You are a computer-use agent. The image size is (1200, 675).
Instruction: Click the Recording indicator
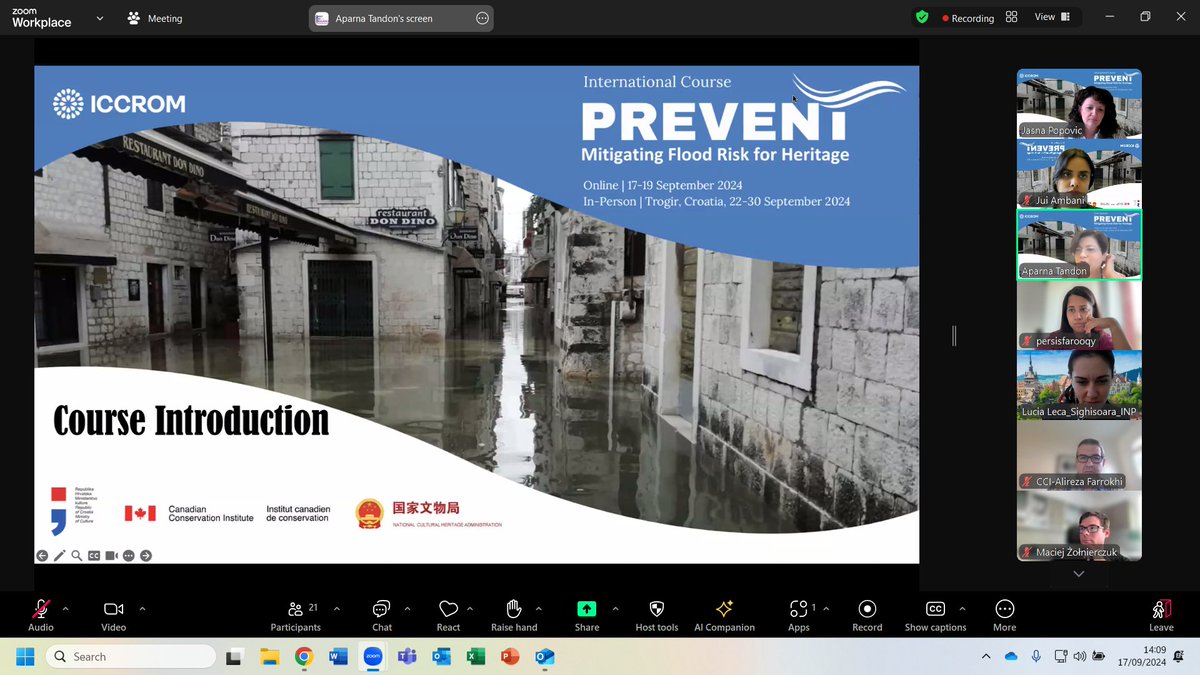(x=968, y=18)
